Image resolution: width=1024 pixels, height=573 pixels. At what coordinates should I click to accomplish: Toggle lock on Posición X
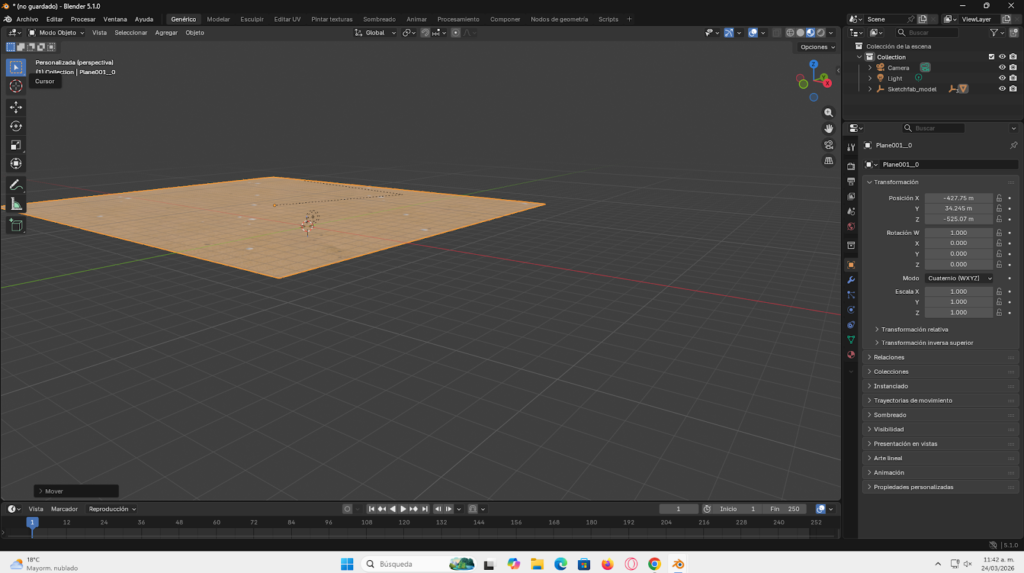tap(999, 198)
